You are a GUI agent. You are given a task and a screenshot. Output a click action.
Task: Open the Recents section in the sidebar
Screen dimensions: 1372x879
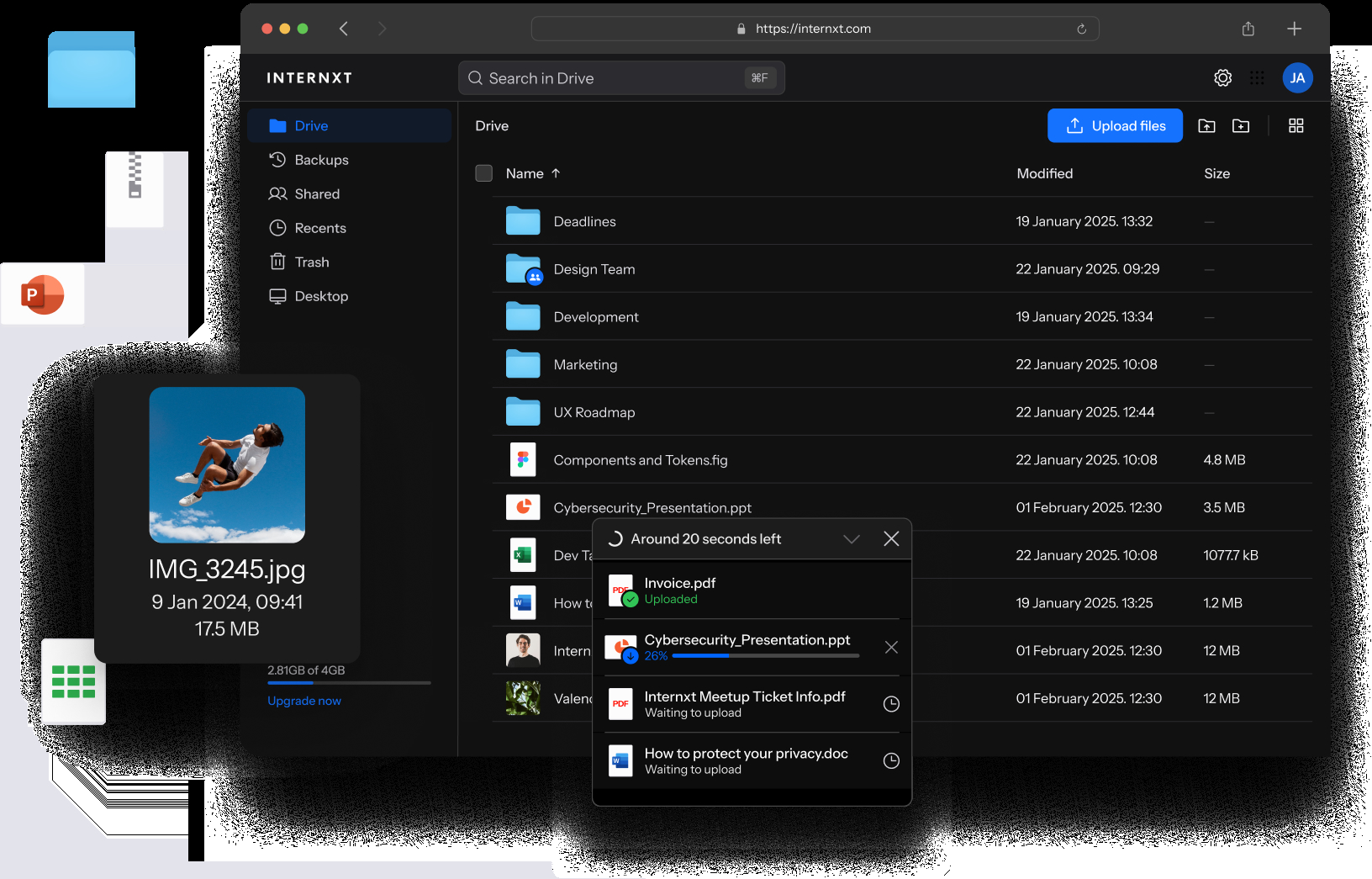(x=319, y=227)
